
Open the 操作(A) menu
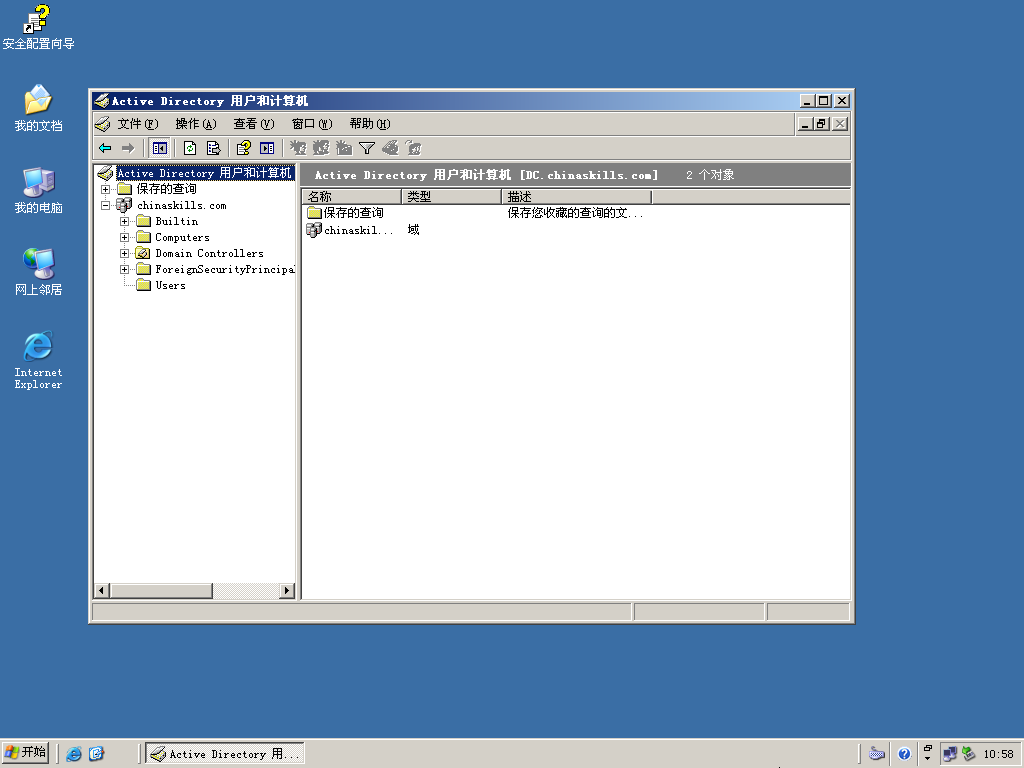(195, 123)
